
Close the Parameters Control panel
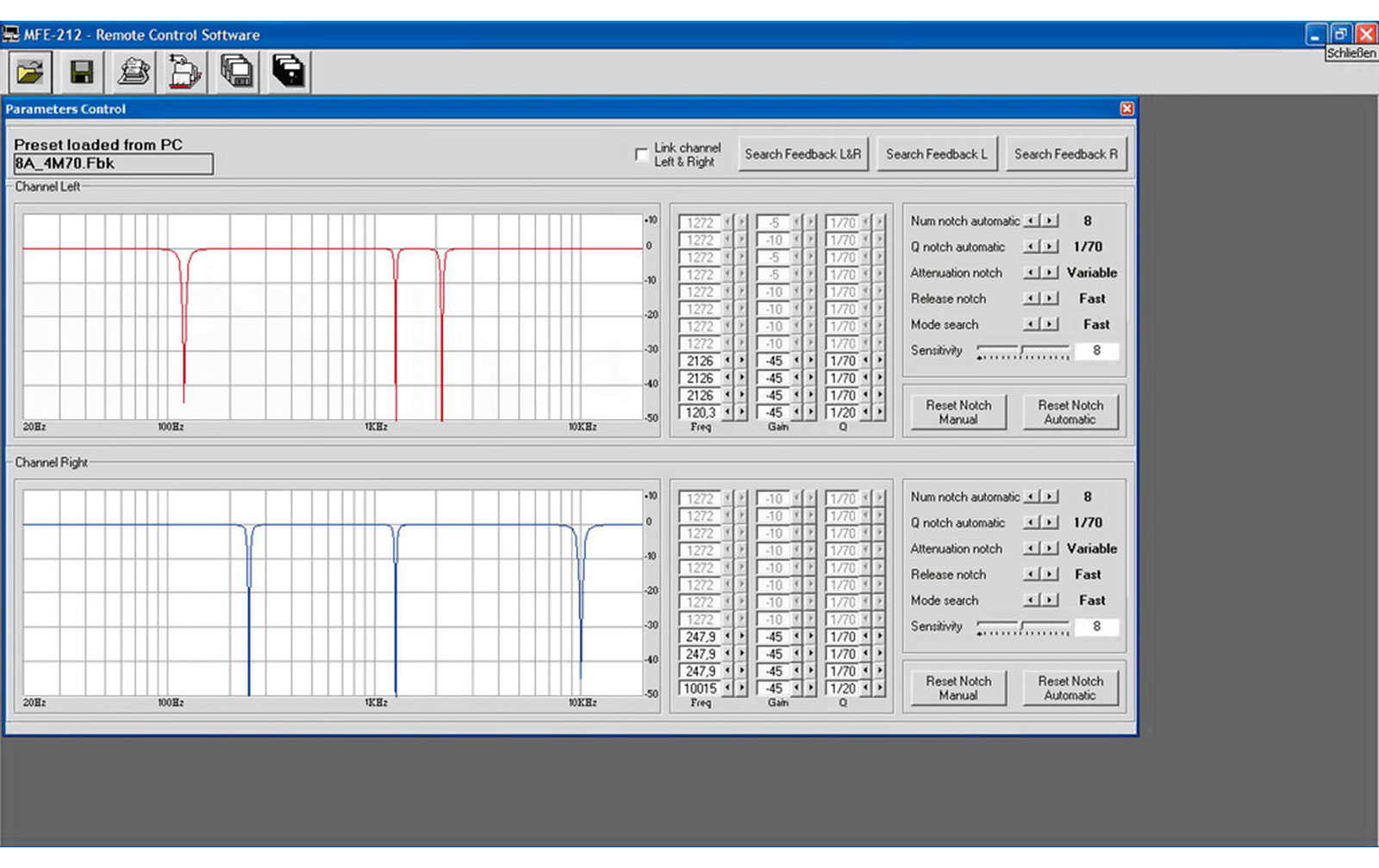coord(1126,109)
